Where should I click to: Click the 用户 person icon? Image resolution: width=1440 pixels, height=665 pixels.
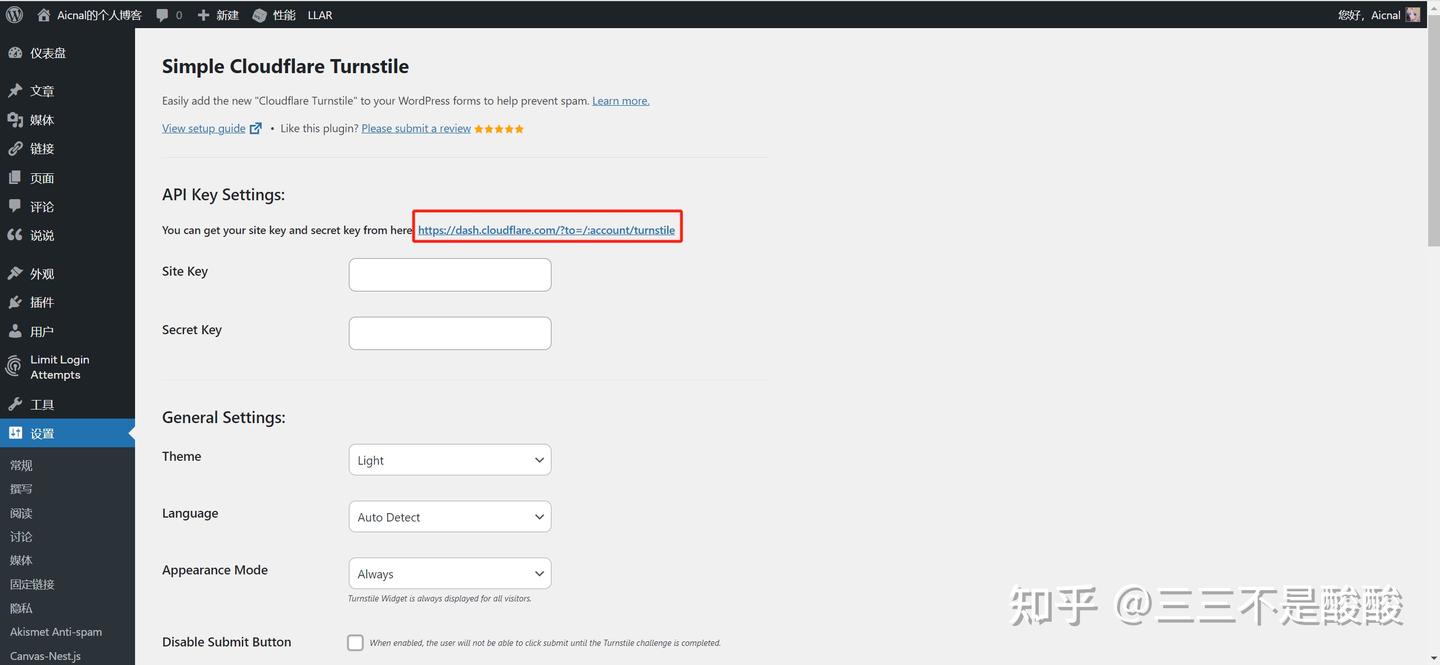(x=15, y=331)
